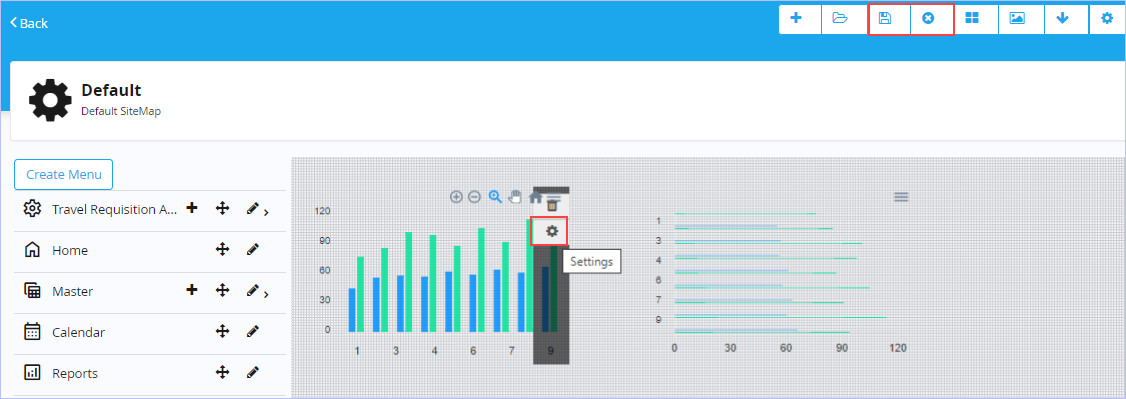Click the down arrow download icon
Image resolution: width=1126 pixels, height=399 pixels.
pos(1062,19)
